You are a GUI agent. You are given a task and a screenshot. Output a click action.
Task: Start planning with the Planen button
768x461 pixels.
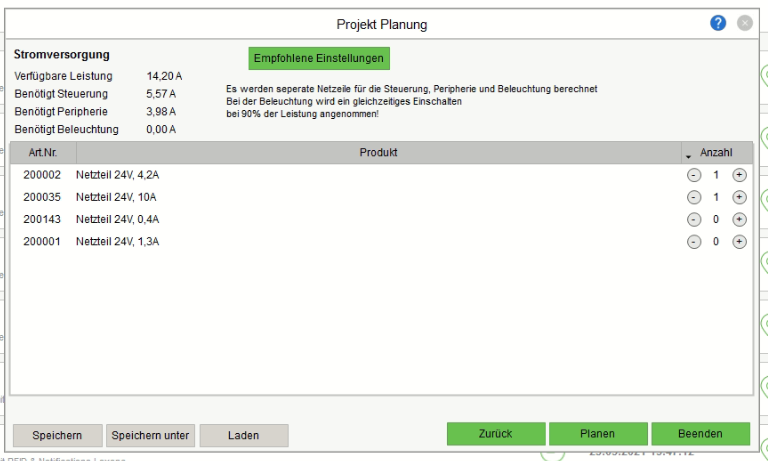click(597, 434)
